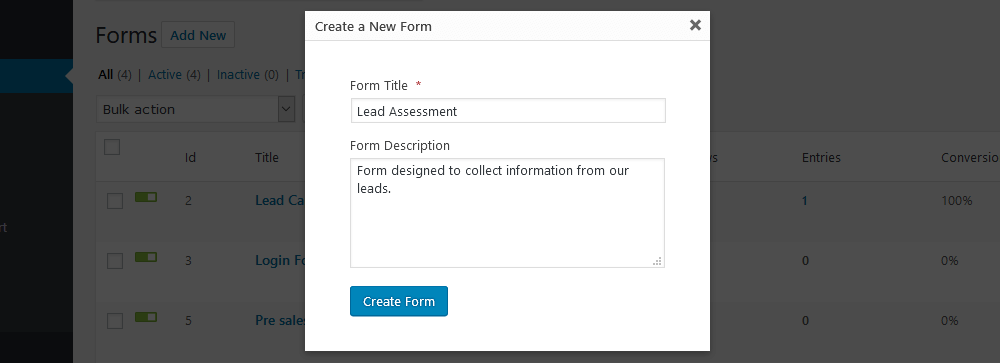
Task: Open entries count link for form 2
Action: [805, 200]
